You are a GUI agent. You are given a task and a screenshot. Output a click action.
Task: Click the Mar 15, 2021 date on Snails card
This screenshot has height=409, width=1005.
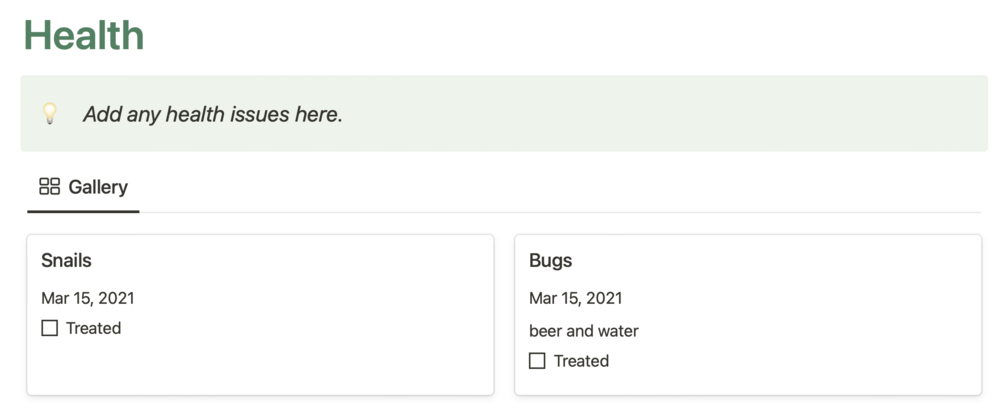[88, 298]
